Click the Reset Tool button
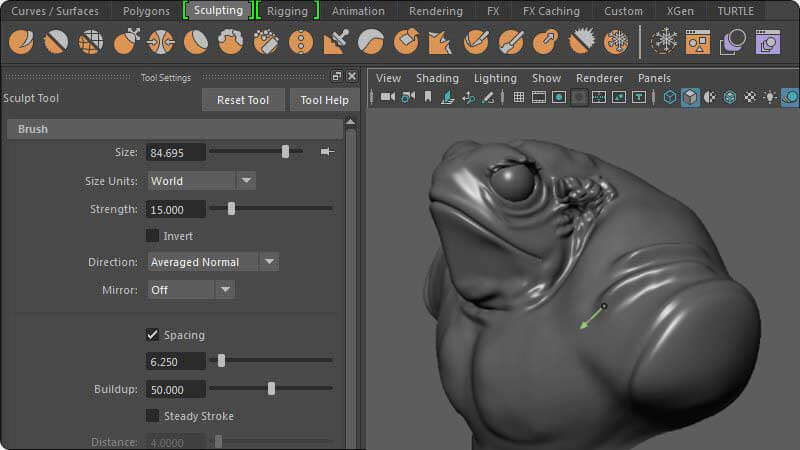This screenshot has width=800, height=450. (x=243, y=100)
